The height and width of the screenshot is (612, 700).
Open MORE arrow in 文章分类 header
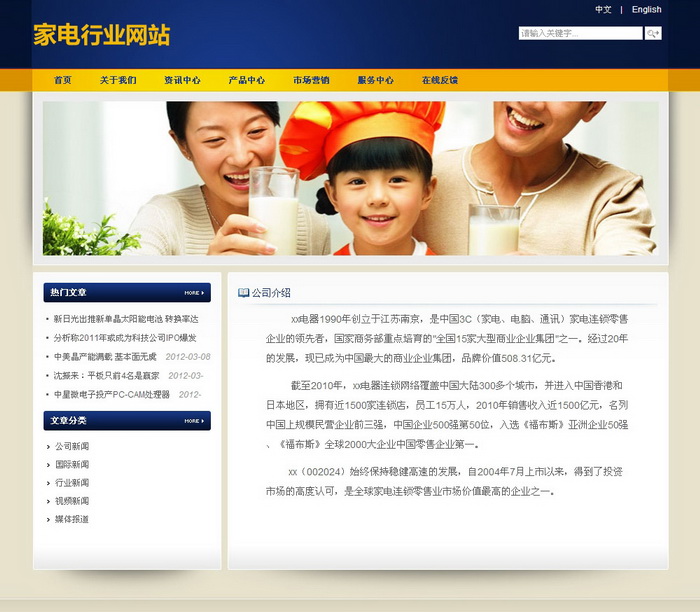pos(194,421)
